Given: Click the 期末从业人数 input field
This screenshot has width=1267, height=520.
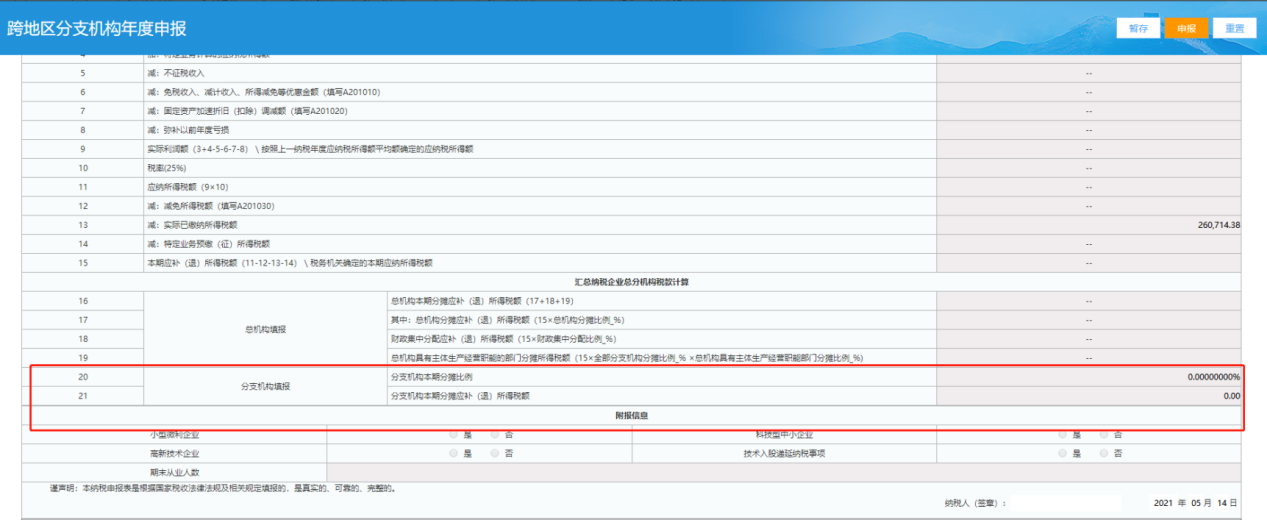Looking at the screenshot, I should click(x=782, y=472).
